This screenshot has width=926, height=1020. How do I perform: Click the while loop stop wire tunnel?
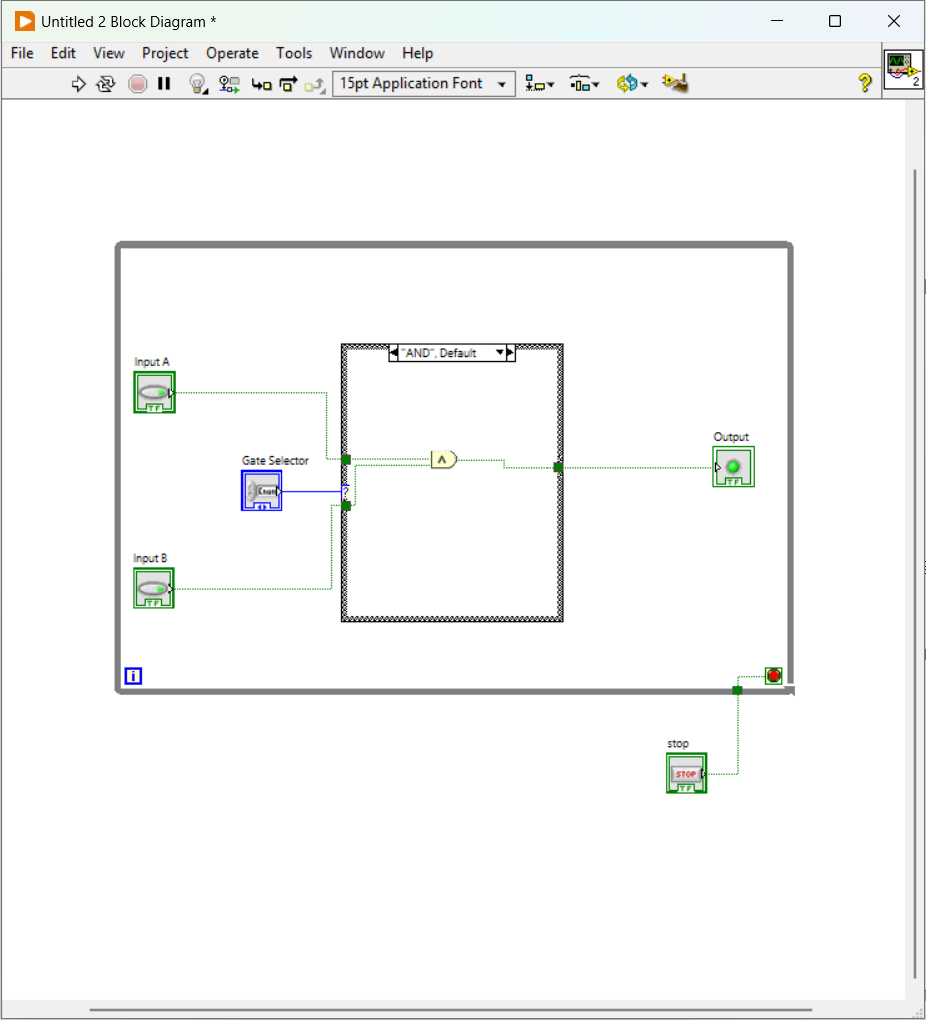[737, 690]
